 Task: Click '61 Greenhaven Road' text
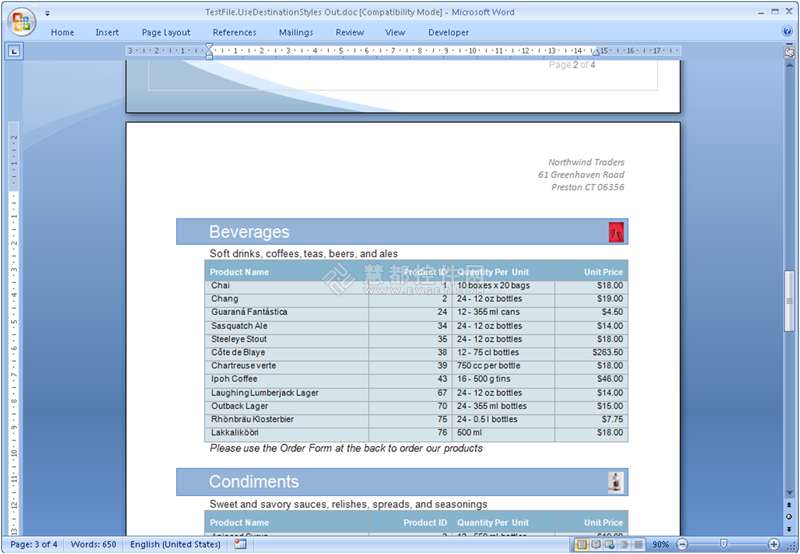point(581,174)
